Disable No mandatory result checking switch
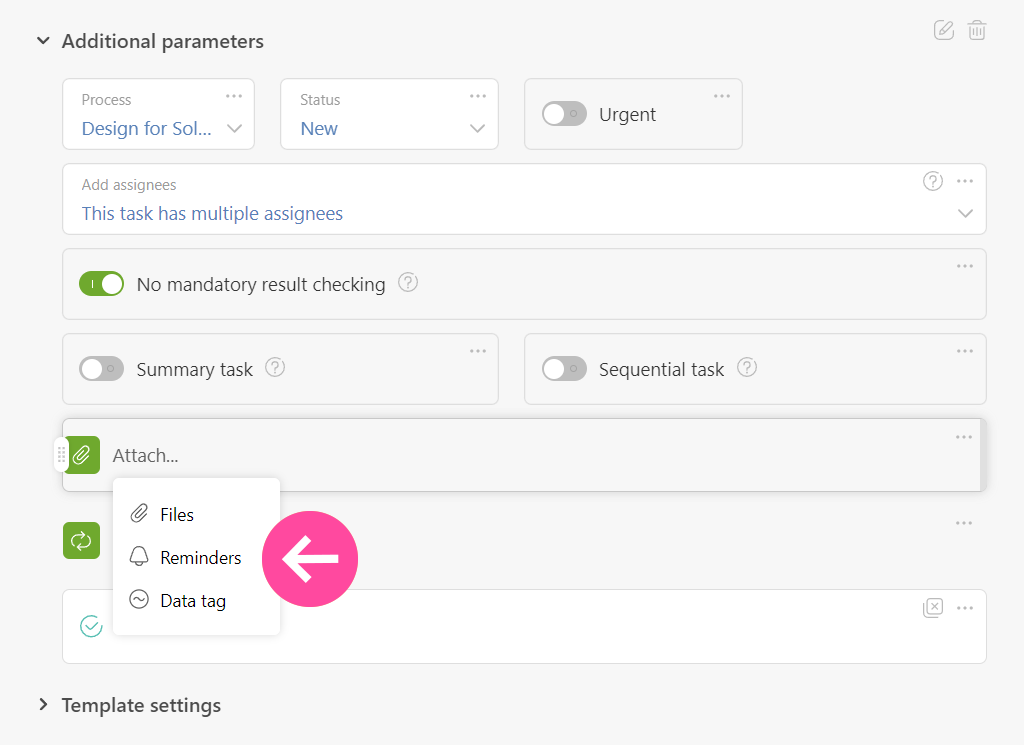 click(x=101, y=284)
